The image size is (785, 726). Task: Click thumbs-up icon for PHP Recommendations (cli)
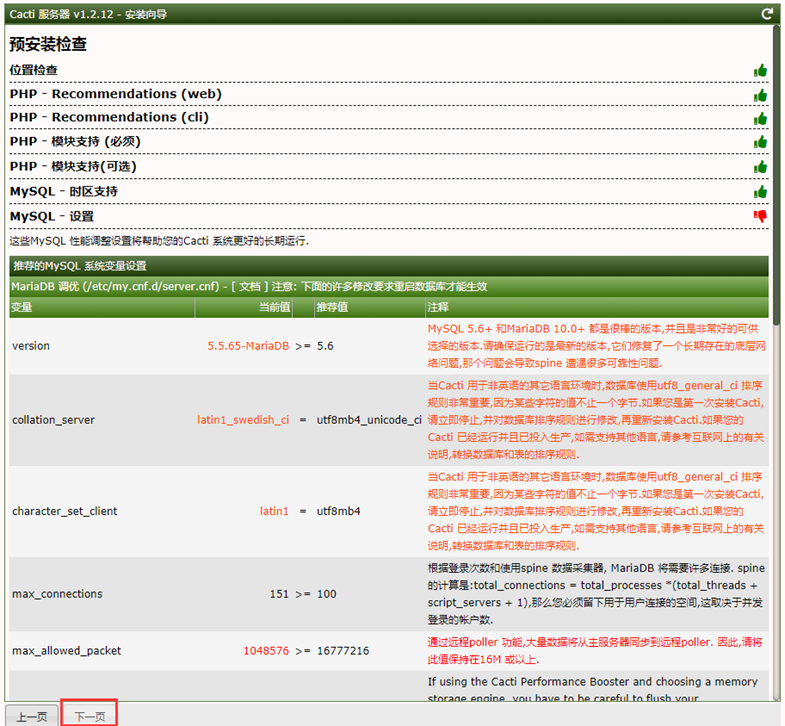coord(760,119)
